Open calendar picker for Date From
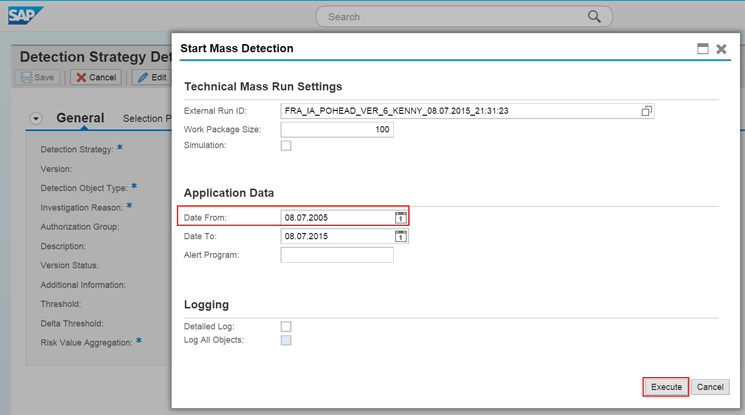 [x=401, y=218]
